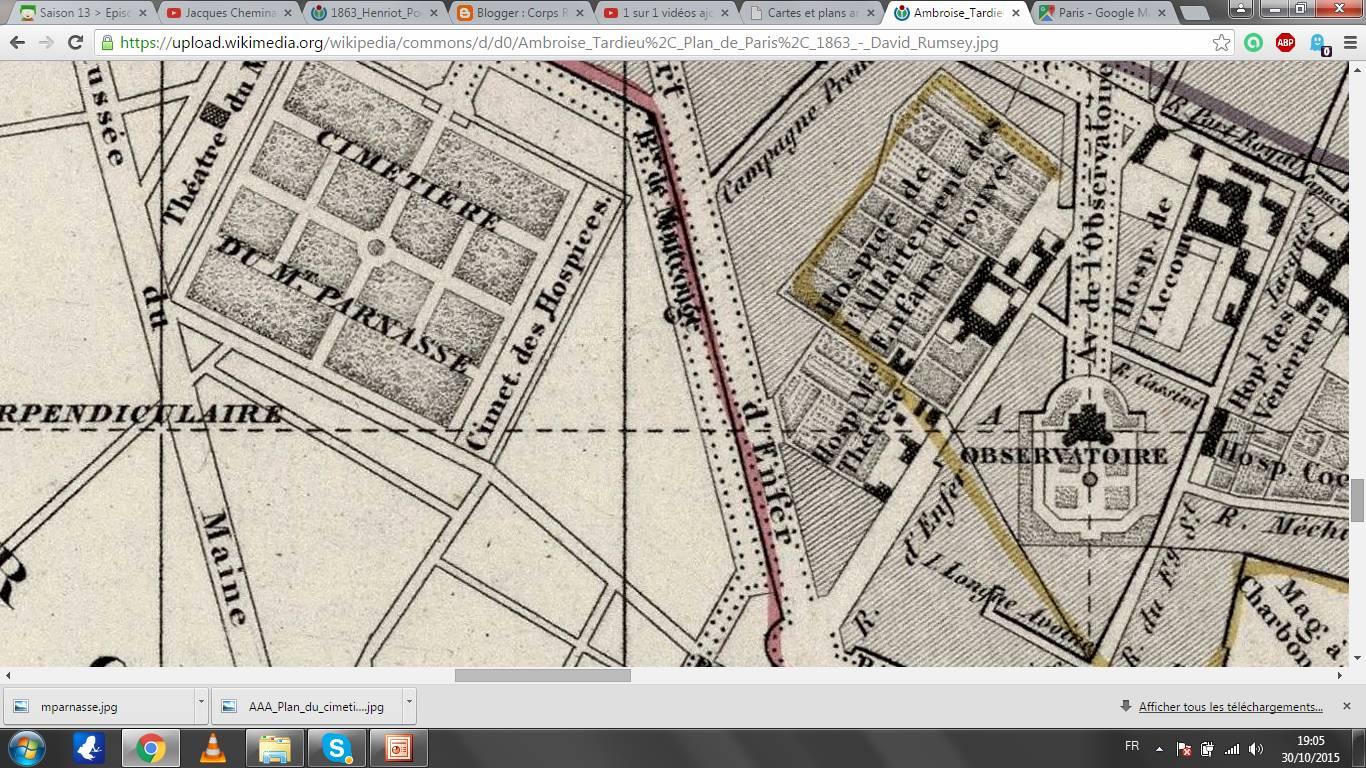The height and width of the screenshot is (768, 1366).
Task: Expand options for the AAA_Plan_du_cimeti....jpg download
Action: [x=408, y=705]
